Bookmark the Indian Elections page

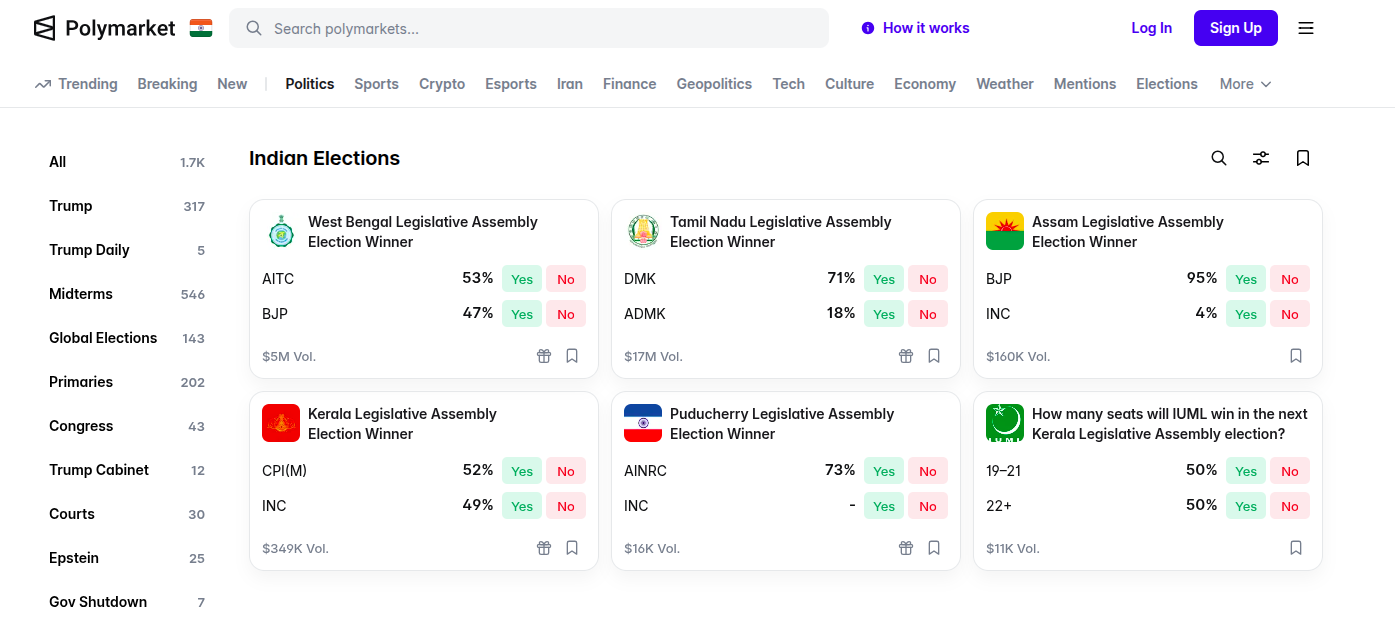[1303, 158]
